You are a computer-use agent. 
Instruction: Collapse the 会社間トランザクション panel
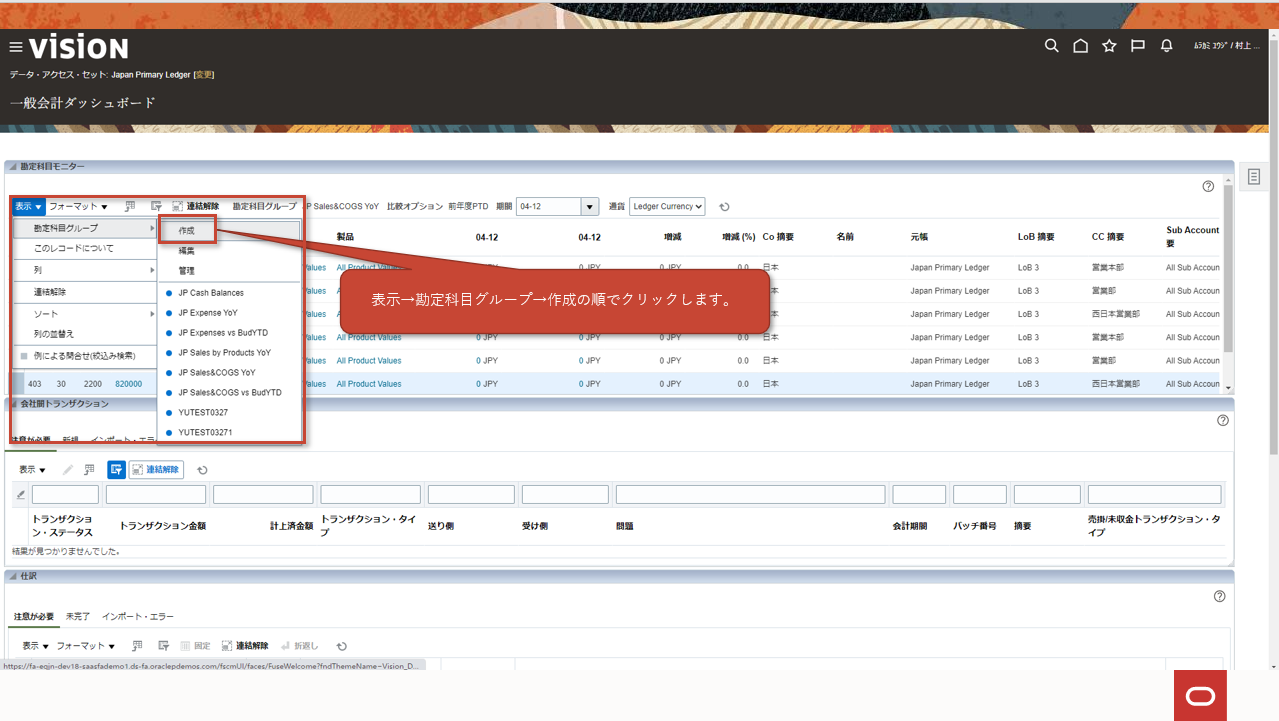(x=12, y=404)
